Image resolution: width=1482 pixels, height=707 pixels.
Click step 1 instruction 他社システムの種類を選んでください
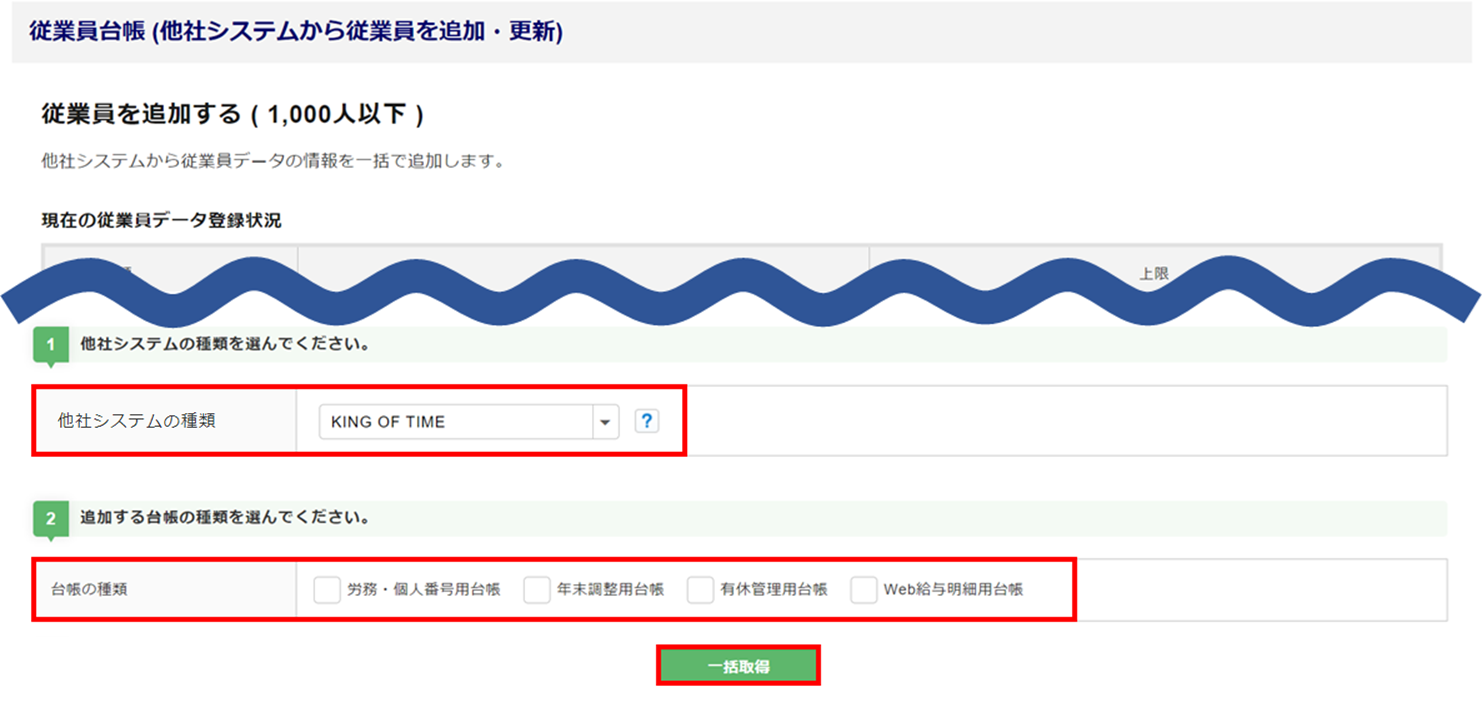pyautogui.click(x=226, y=345)
